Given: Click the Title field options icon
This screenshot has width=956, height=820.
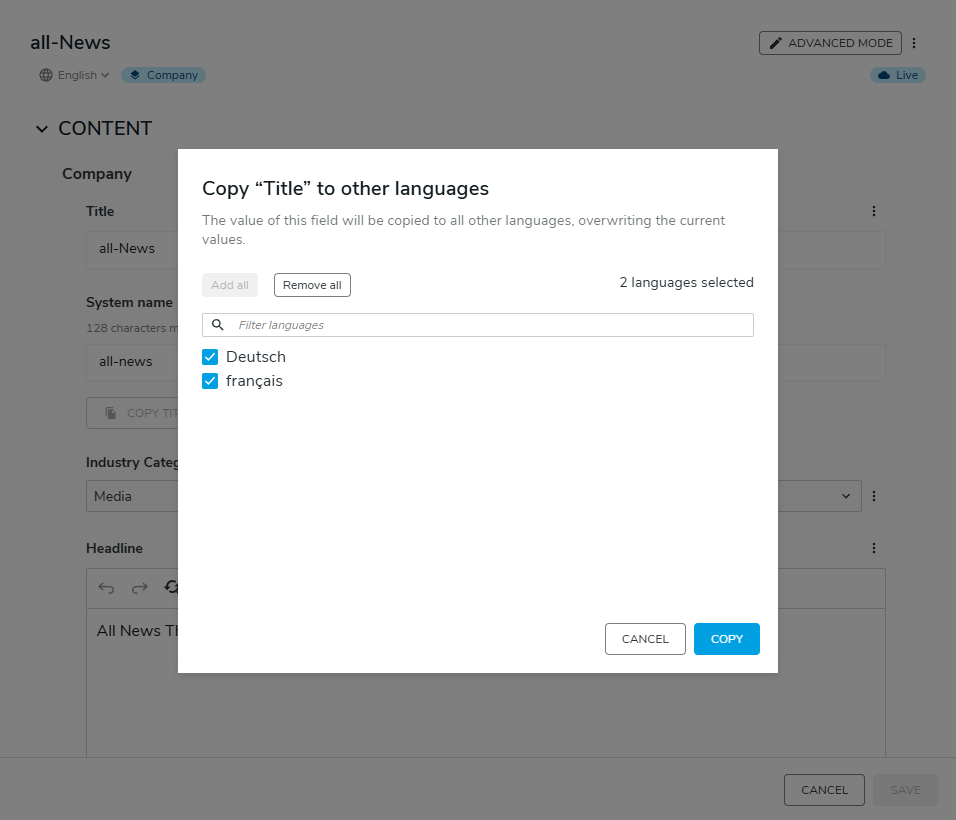Looking at the screenshot, I should click(874, 211).
